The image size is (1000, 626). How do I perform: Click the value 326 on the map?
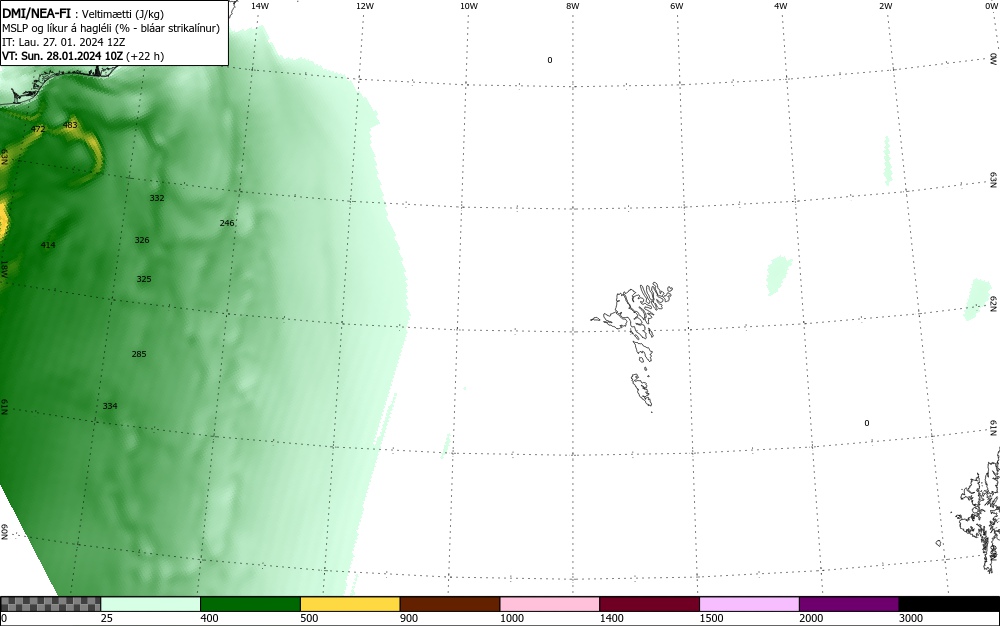coord(142,240)
